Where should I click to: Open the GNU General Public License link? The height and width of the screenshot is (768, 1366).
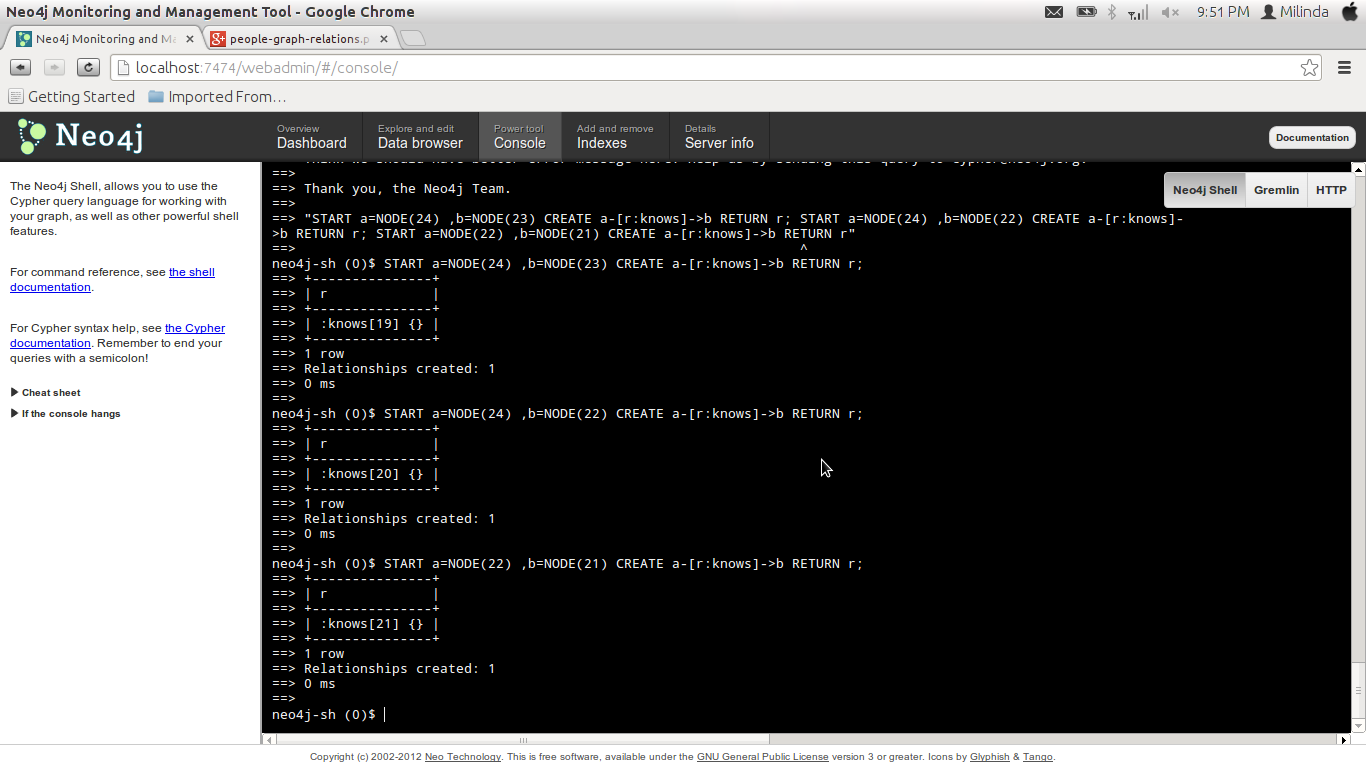763,757
